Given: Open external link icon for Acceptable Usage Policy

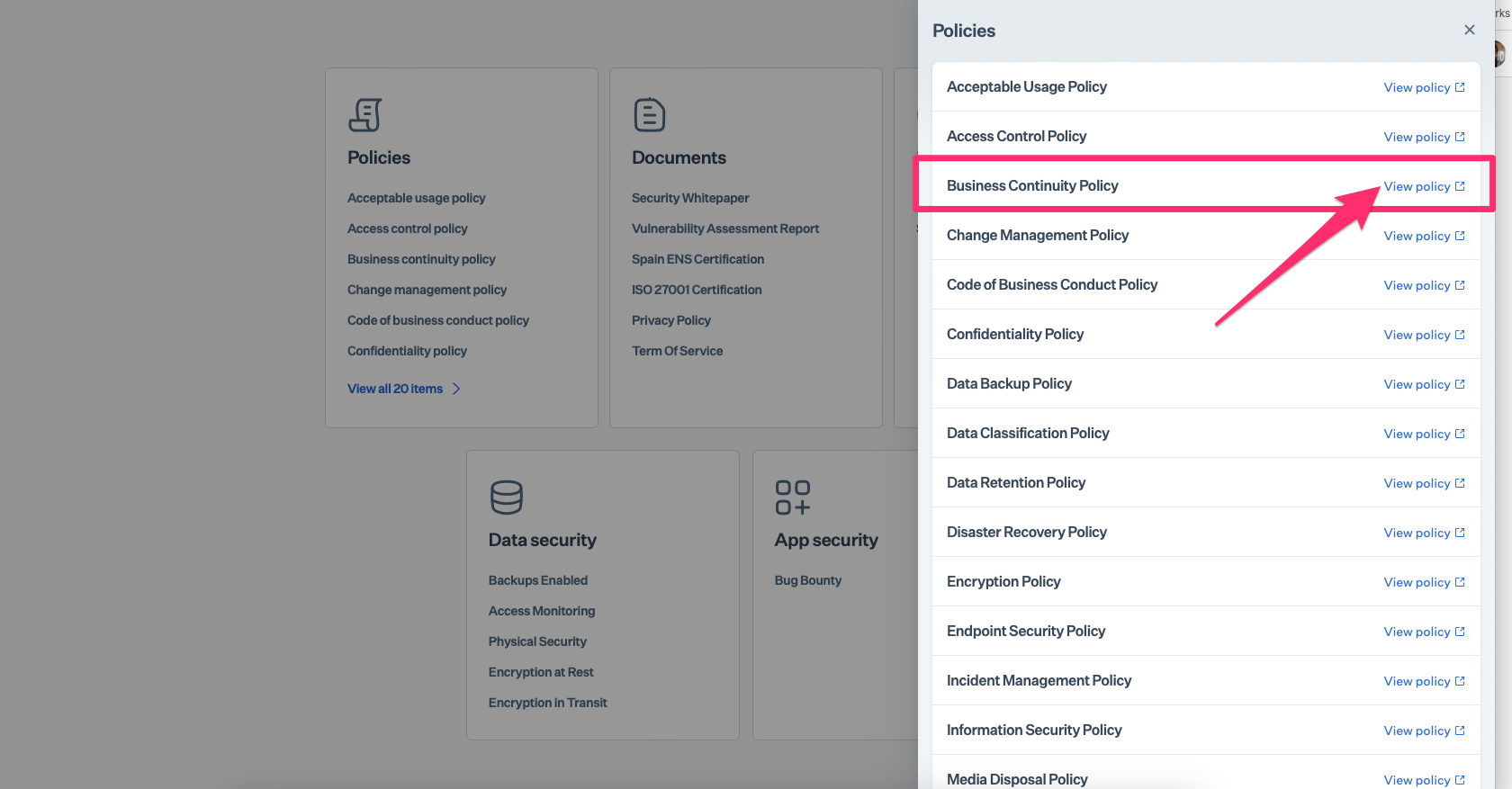Looking at the screenshot, I should tap(1460, 87).
